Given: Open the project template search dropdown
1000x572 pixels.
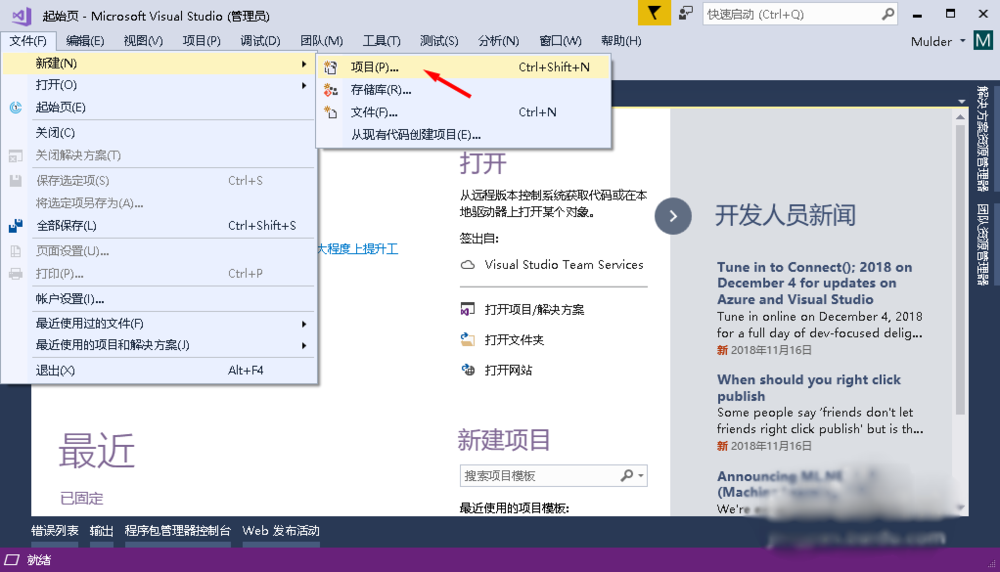Looking at the screenshot, I should point(640,476).
